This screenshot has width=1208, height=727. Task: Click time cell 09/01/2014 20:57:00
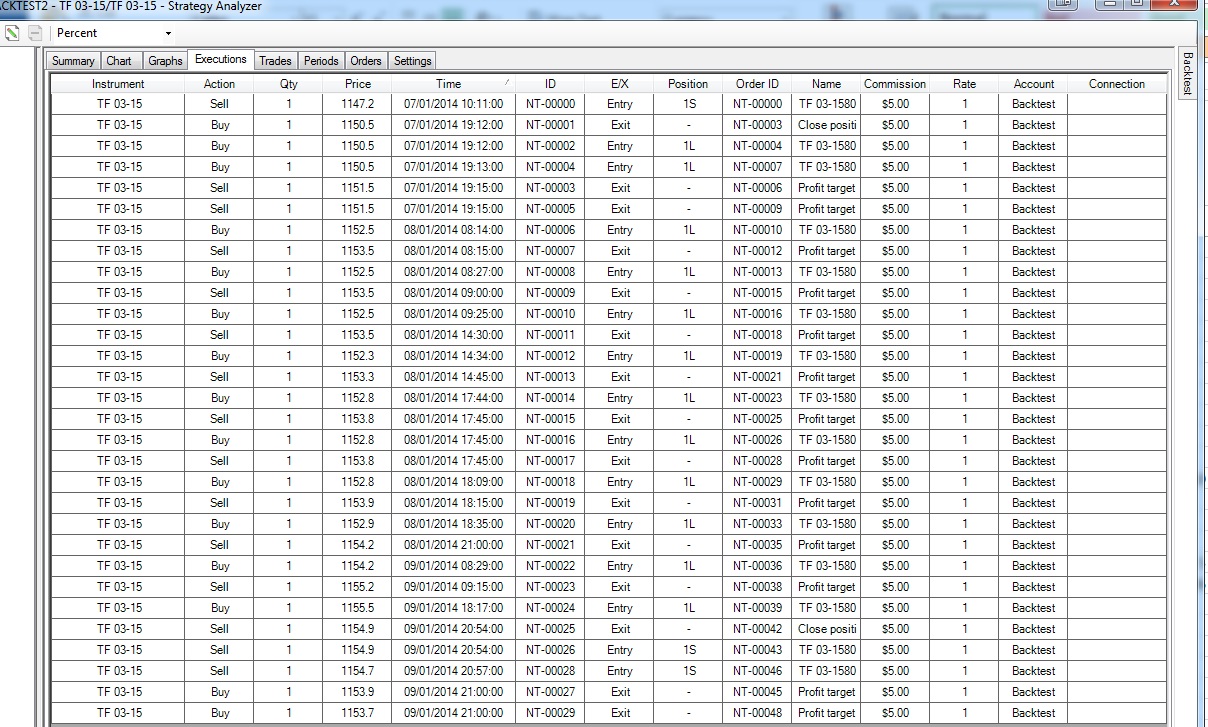point(454,671)
